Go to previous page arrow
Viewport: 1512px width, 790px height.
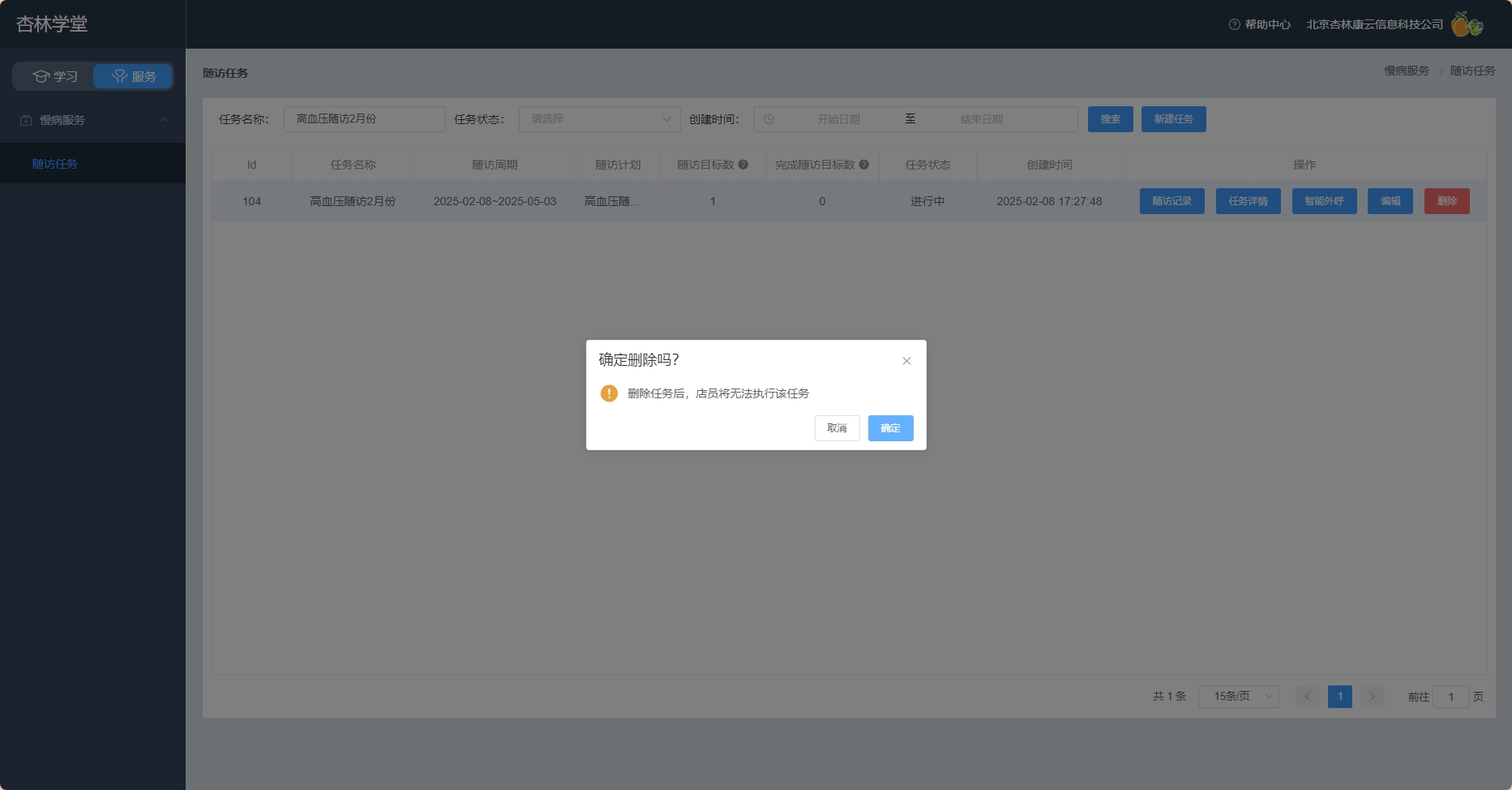click(x=1307, y=697)
